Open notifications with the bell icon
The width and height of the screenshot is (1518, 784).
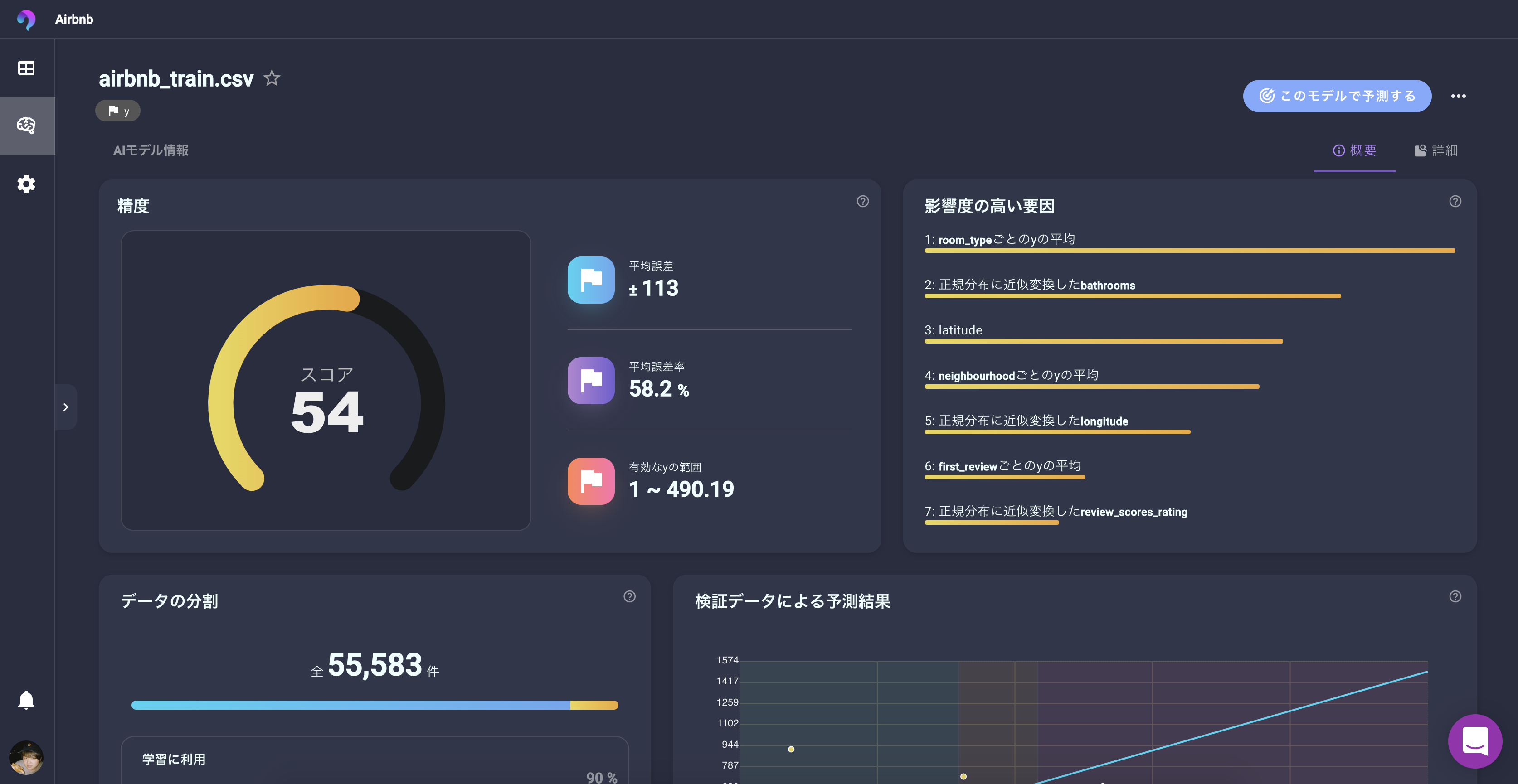[26, 700]
